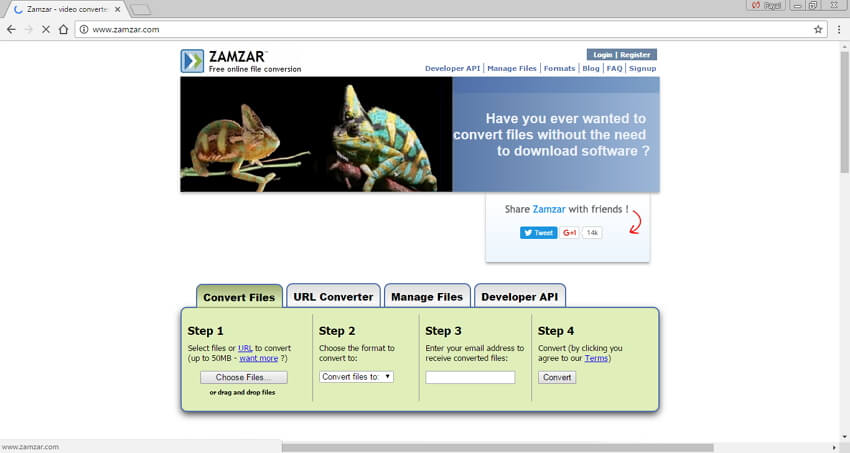Click the 'want more' link
Image resolution: width=850 pixels, height=453 pixels.
[x=259, y=358]
